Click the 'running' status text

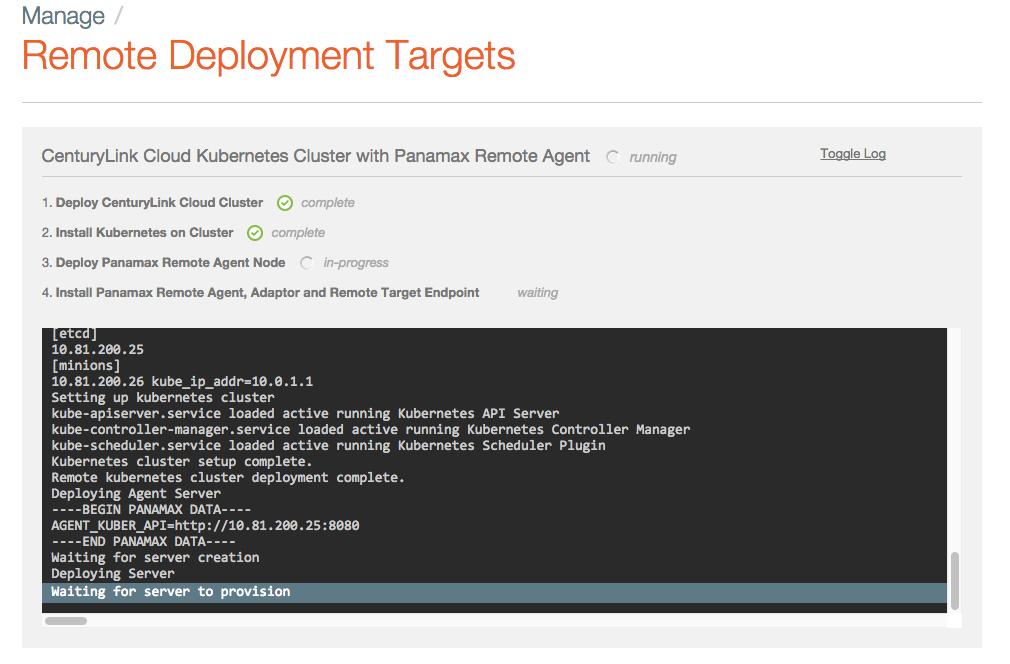click(653, 157)
